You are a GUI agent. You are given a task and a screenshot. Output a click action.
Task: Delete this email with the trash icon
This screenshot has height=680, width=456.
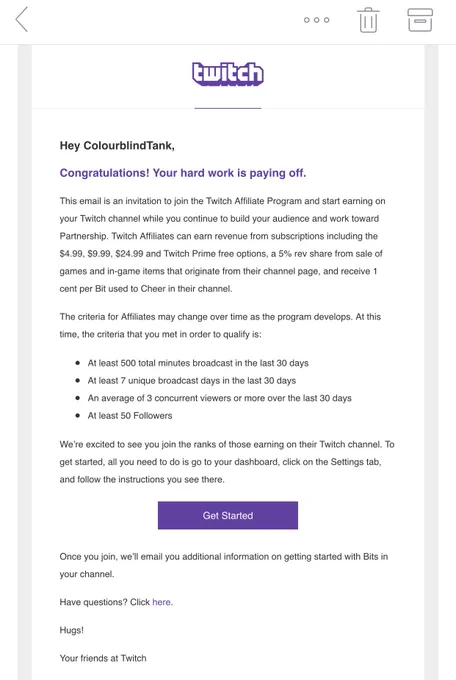point(368,20)
